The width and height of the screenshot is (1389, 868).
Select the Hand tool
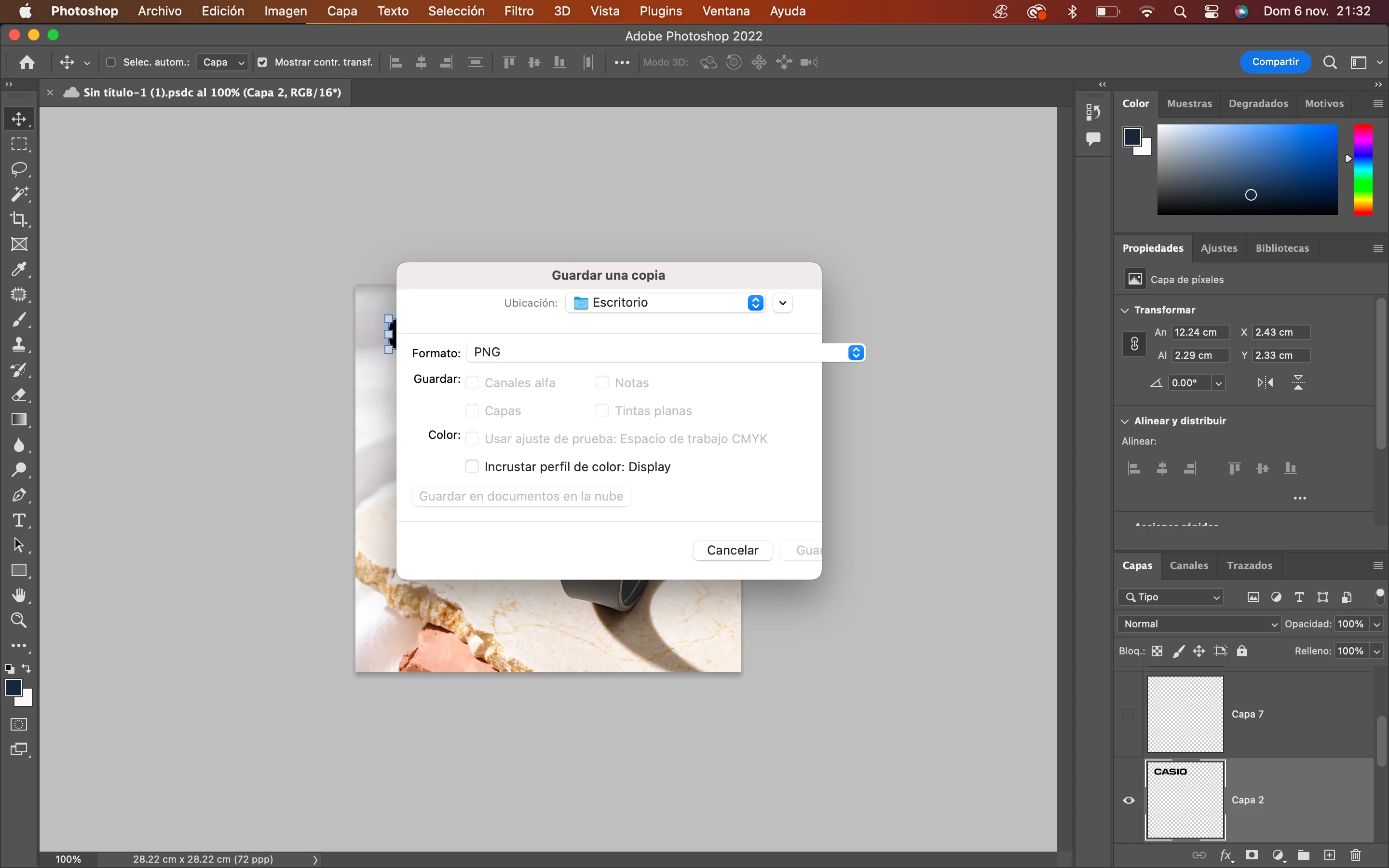point(19,596)
